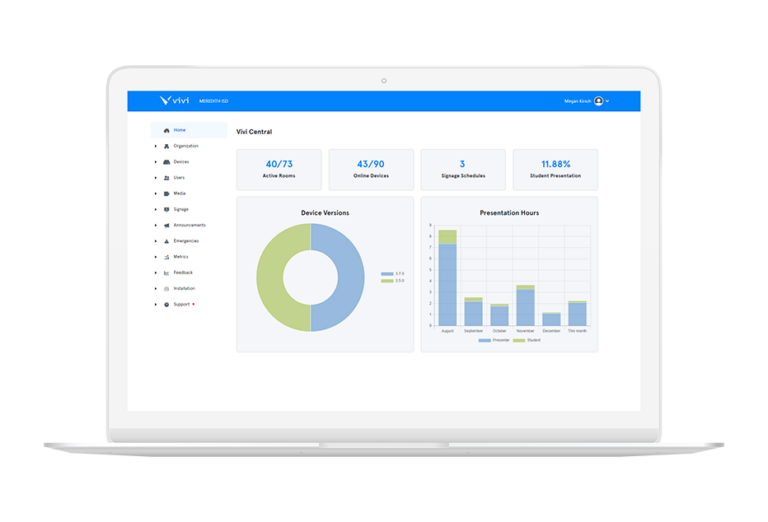Select Feedback in the sidebar

click(183, 272)
